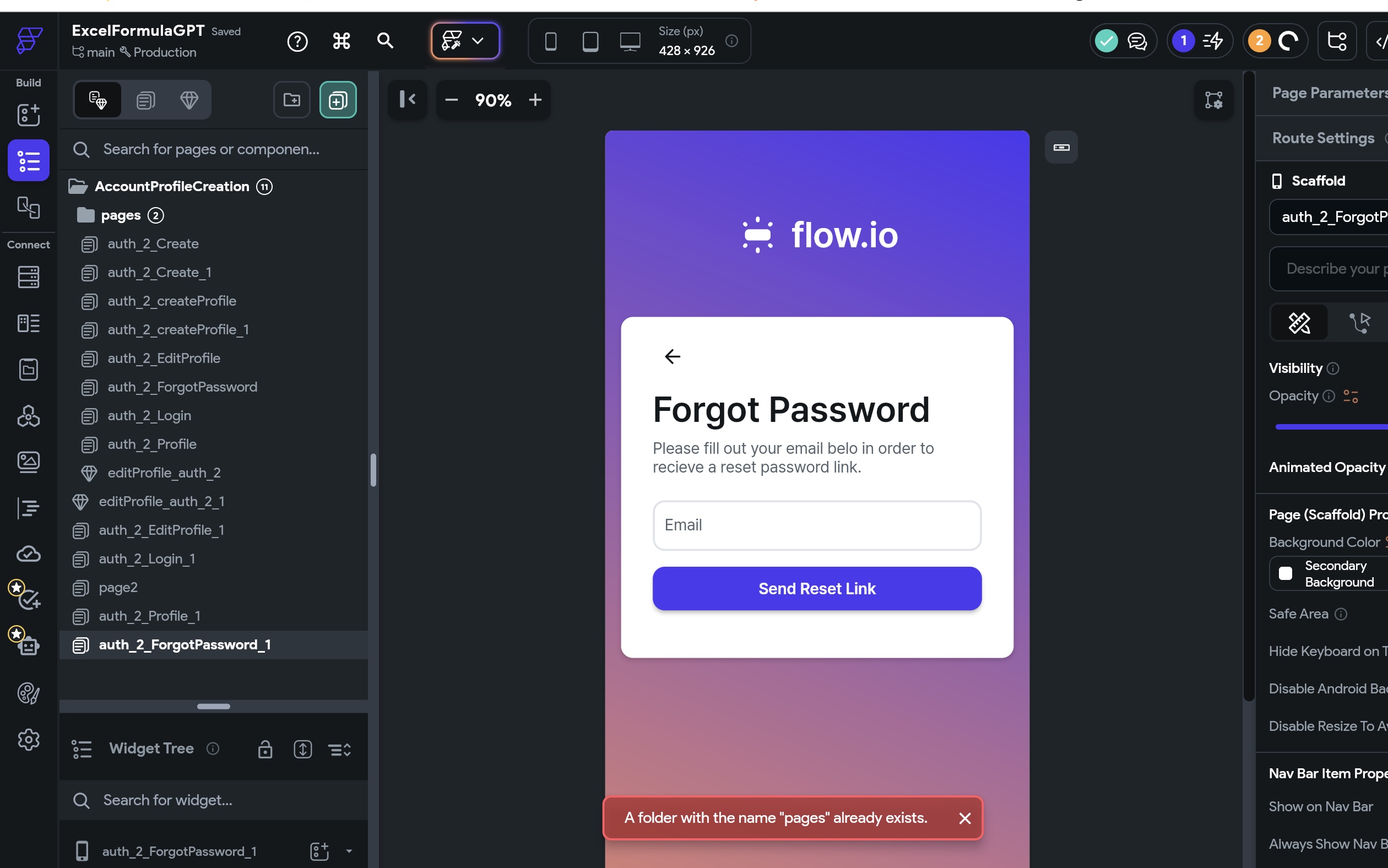
Task: Click the keyboard preview icon beside canvas
Action: pos(1061,148)
